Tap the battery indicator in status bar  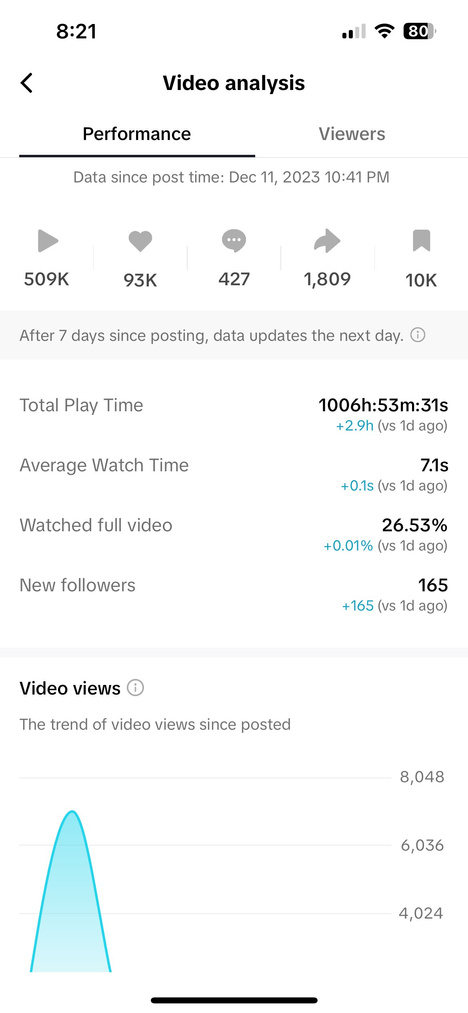(x=420, y=31)
